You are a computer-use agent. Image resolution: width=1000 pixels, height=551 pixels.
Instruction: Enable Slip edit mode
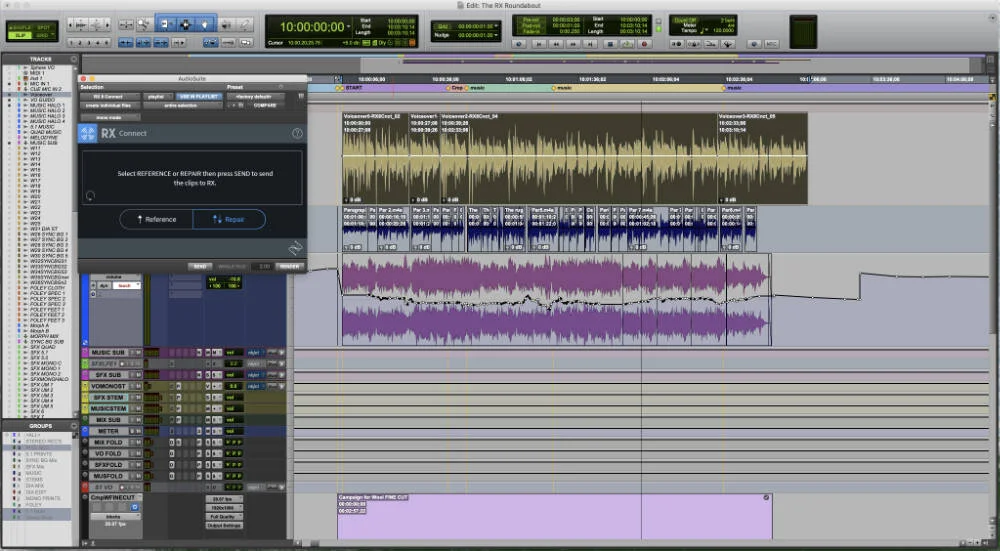pyautogui.click(x=20, y=35)
